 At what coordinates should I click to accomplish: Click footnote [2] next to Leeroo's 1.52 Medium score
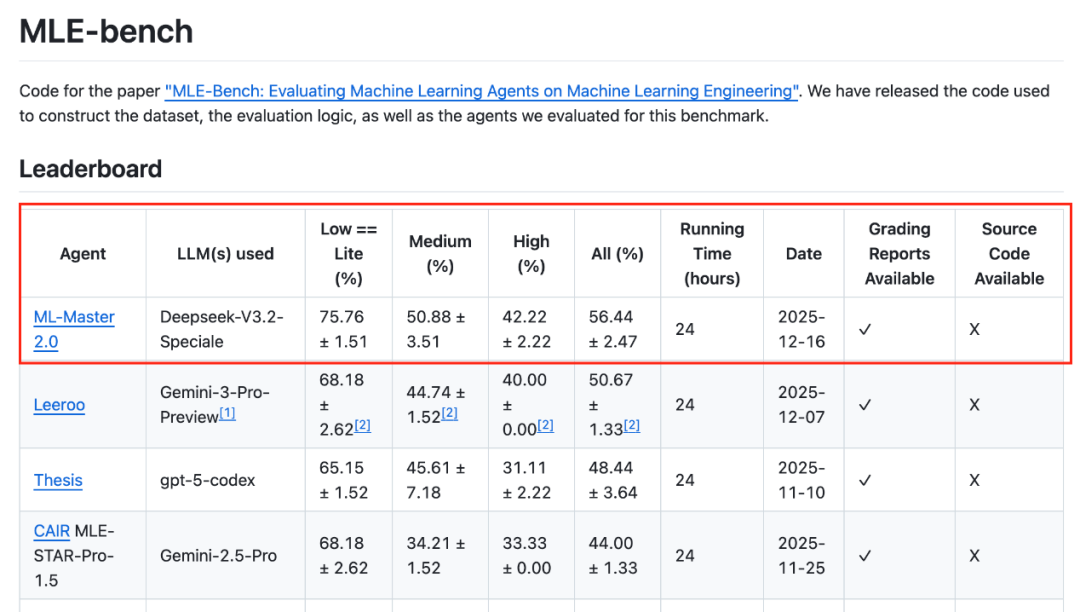click(x=449, y=414)
